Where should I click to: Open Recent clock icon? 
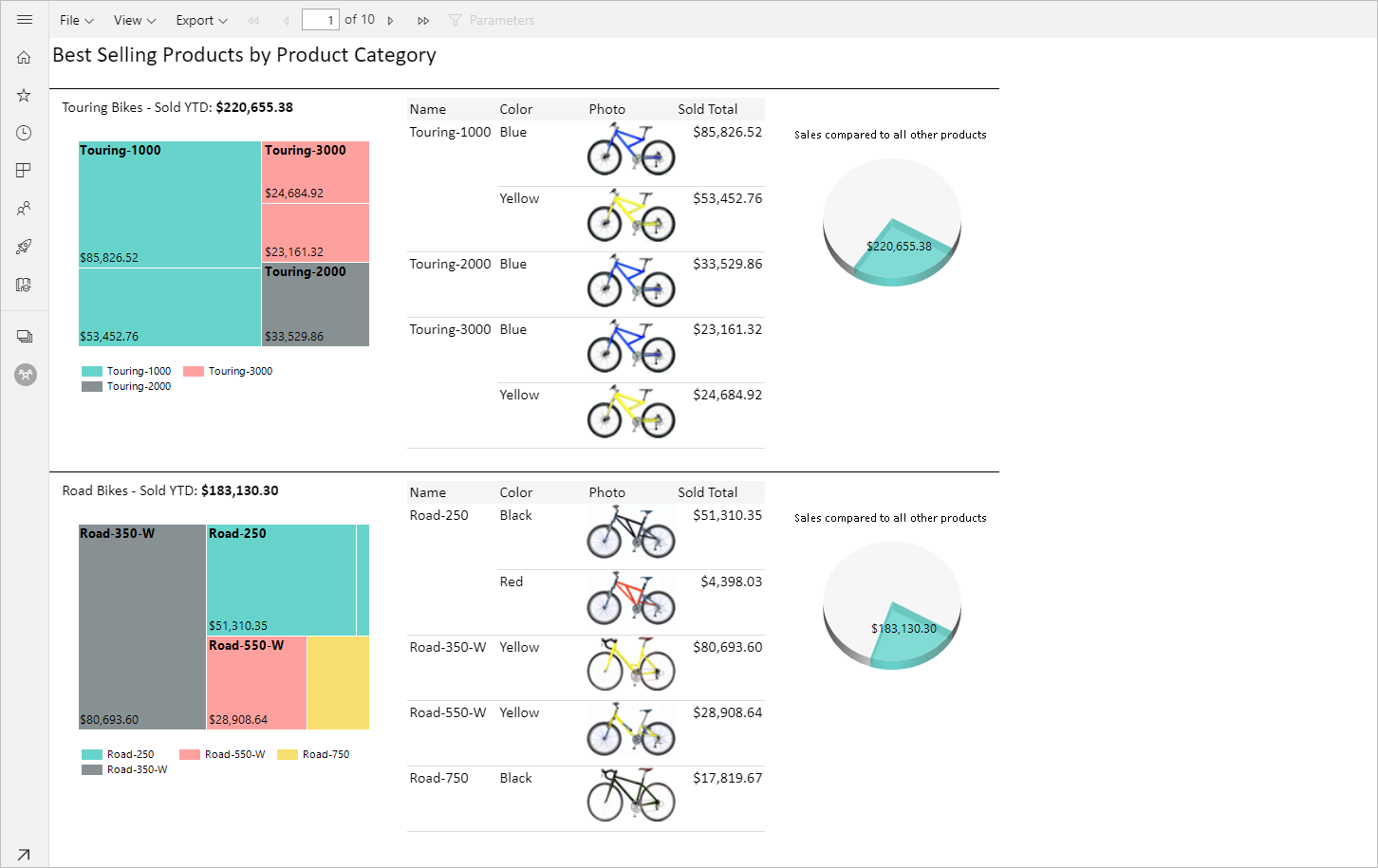pyautogui.click(x=25, y=133)
